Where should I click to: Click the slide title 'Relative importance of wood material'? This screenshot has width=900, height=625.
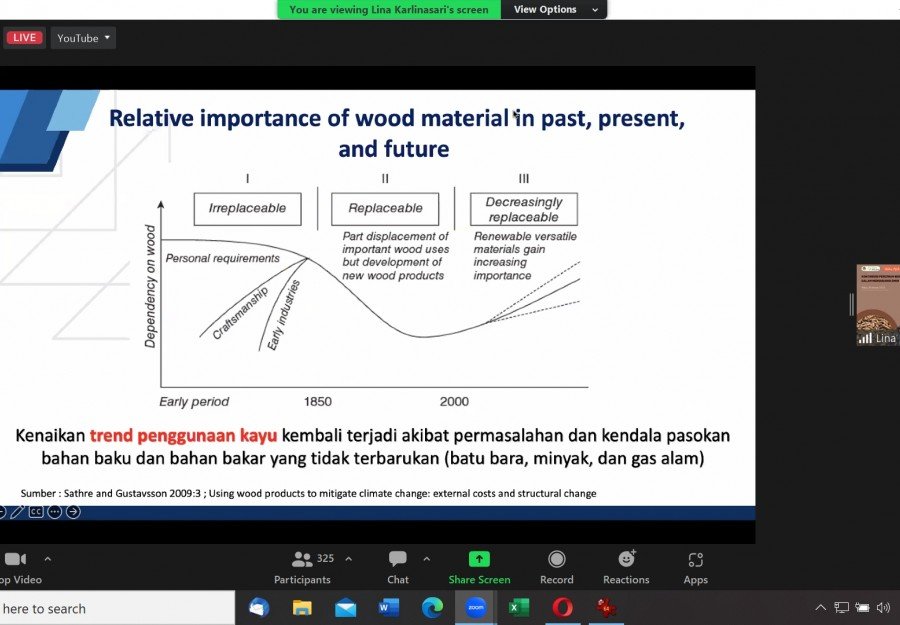(x=397, y=133)
